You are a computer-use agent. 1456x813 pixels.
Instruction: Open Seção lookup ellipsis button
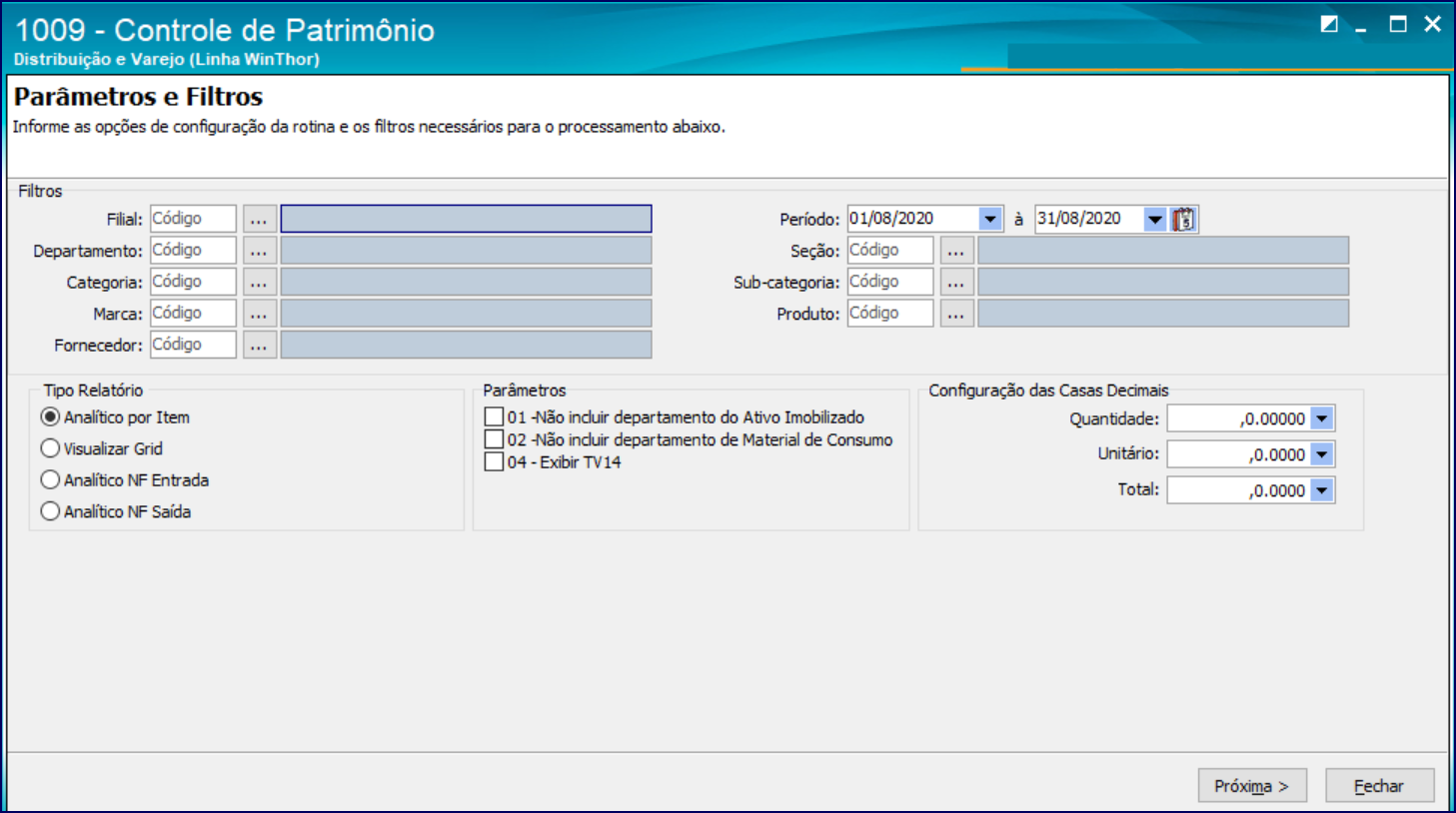956,251
